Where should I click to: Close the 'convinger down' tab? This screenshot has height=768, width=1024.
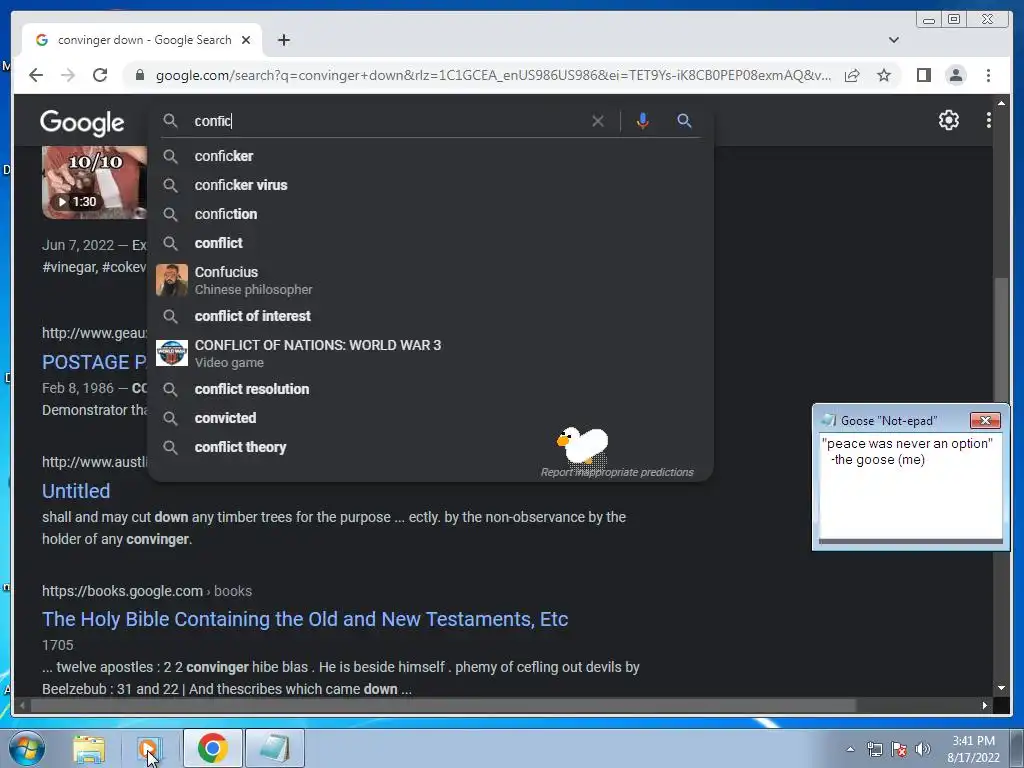246,40
